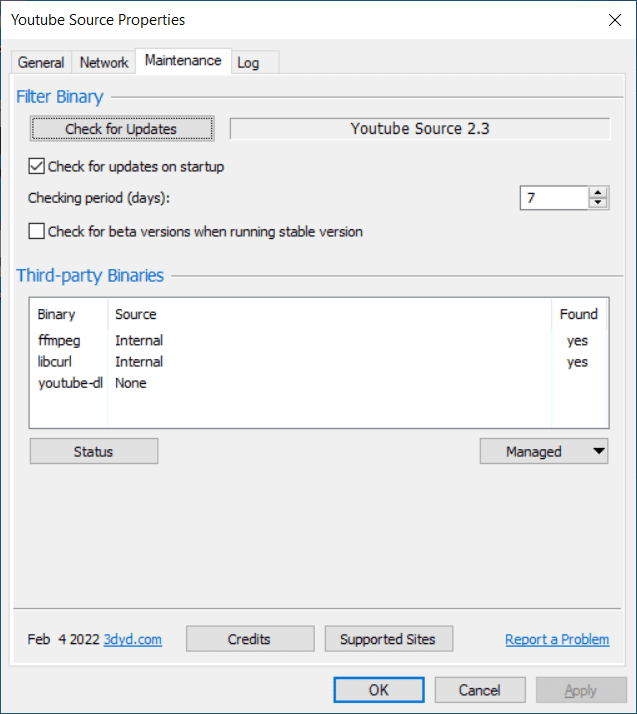Select the ffmpeg row in binaries list
637x714 pixels.
tap(319, 341)
